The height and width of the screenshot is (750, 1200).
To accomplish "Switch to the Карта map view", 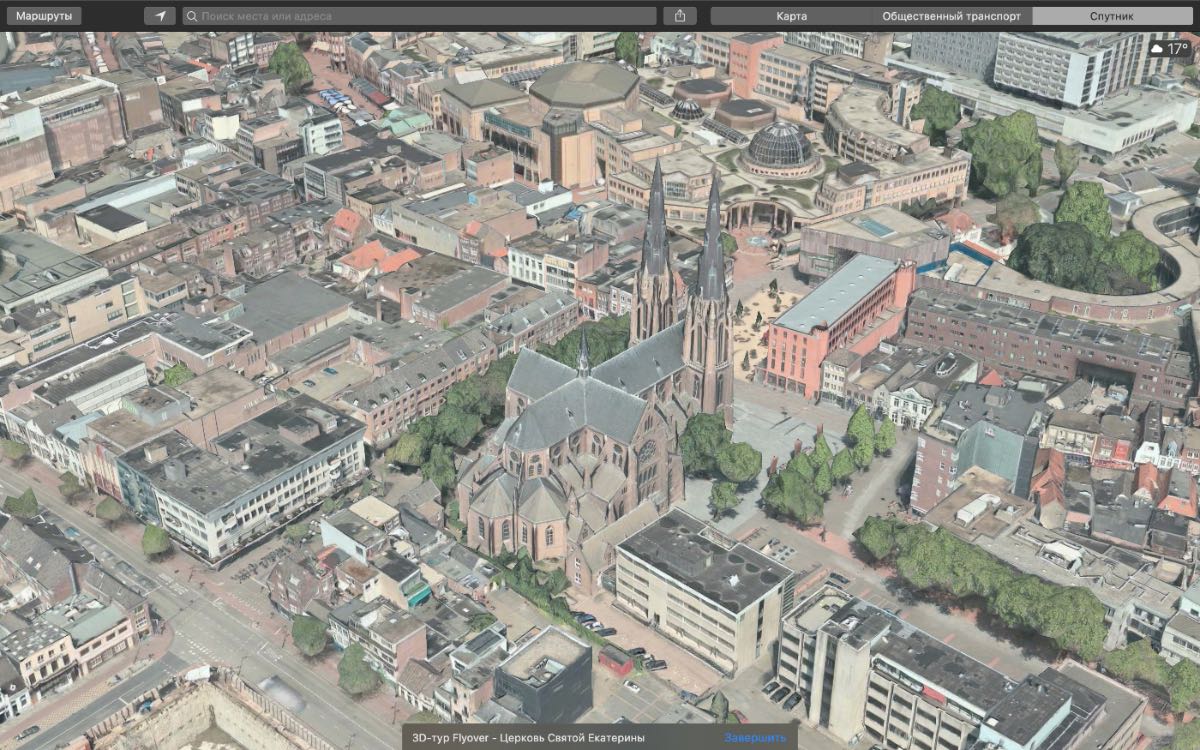I will tap(791, 16).
